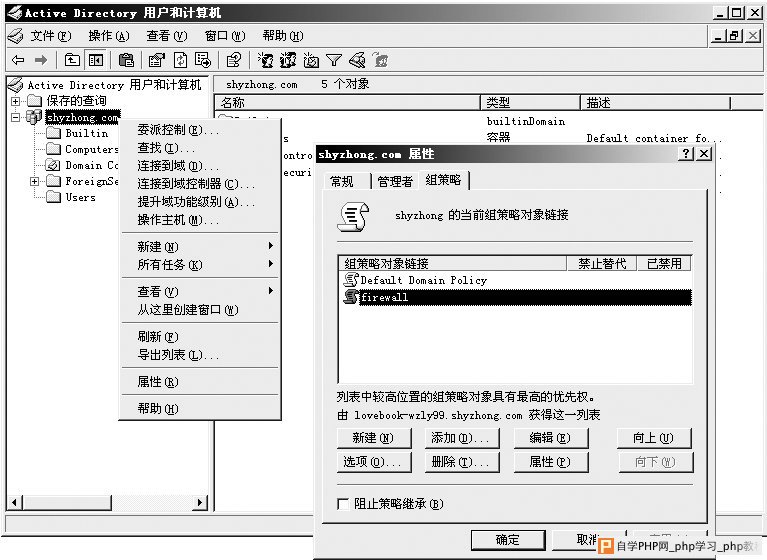The image size is (767, 560).
Task: Go up one level via toolbar folder icon
Action: tap(72, 60)
